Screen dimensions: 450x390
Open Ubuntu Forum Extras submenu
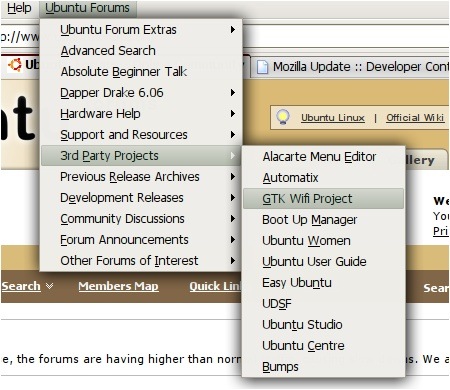pos(141,30)
